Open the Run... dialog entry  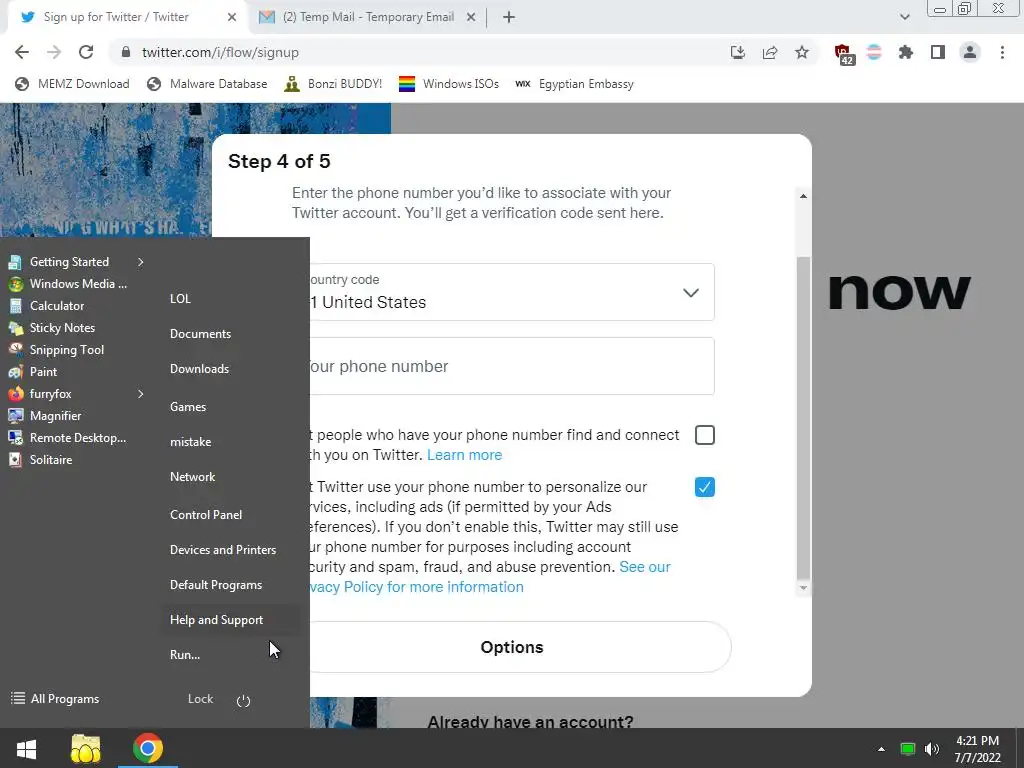185,654
